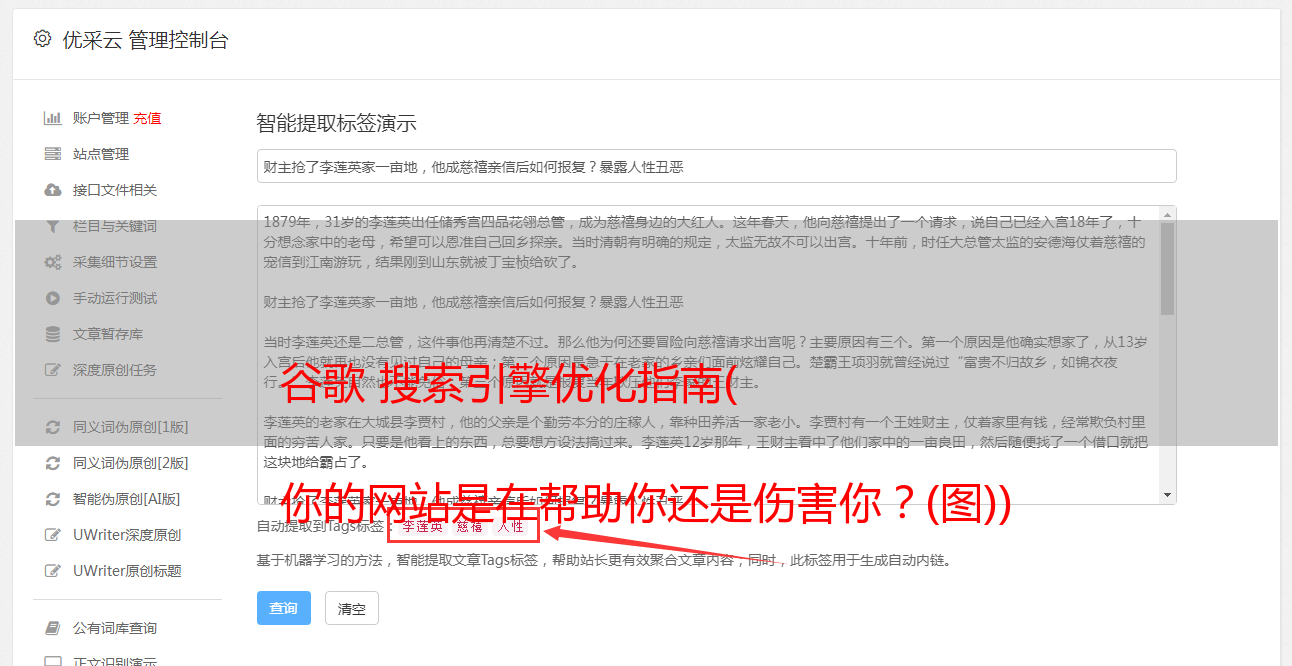Click the scroll-down arrow of text area
Viewport: 1292px width, 666px height.
pos(1167,495)
